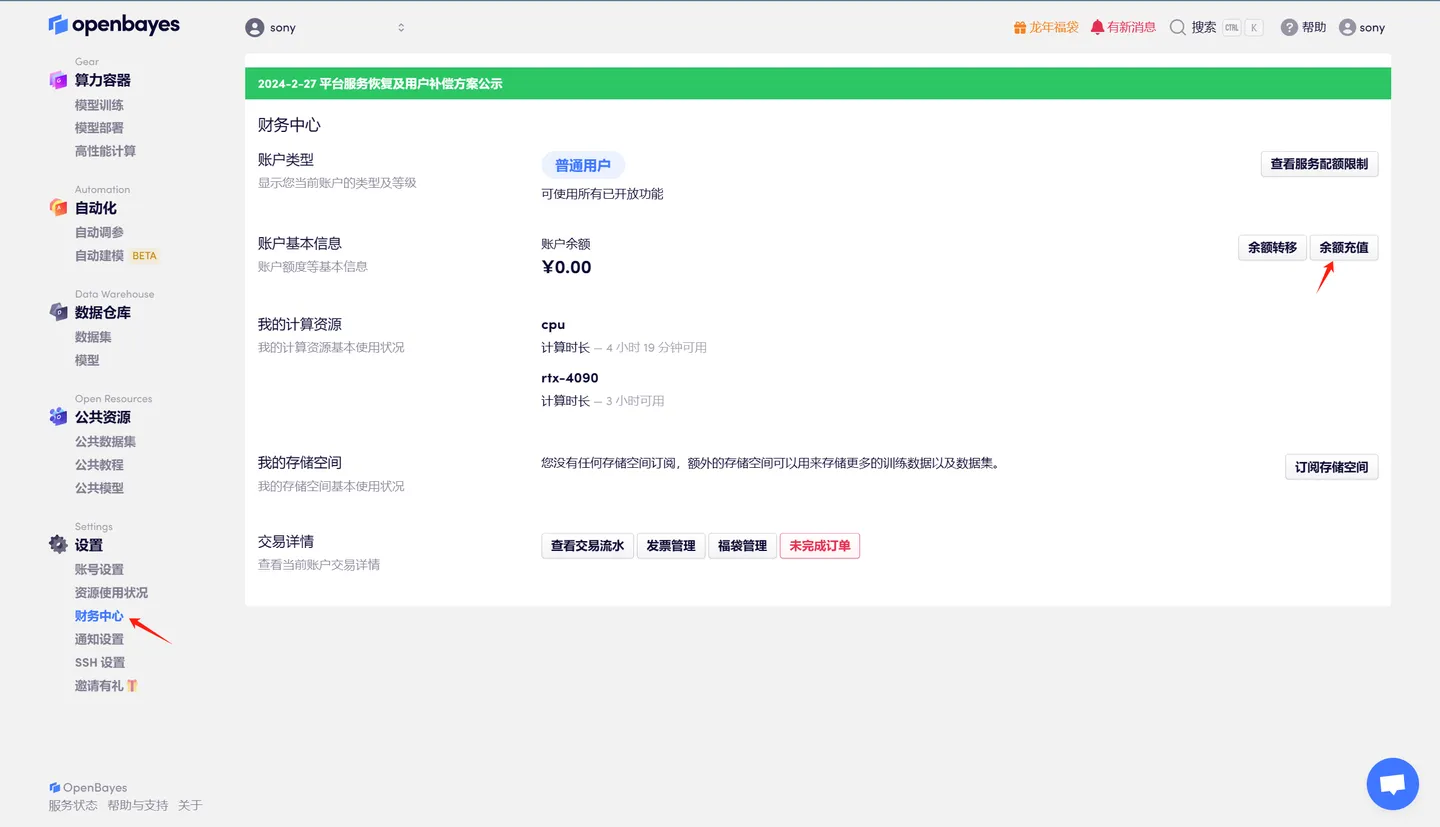Click 订阅存储空间 to subscribe storage
Viewport: 1440px width, 827px height.
click(x=1331, y=466)
